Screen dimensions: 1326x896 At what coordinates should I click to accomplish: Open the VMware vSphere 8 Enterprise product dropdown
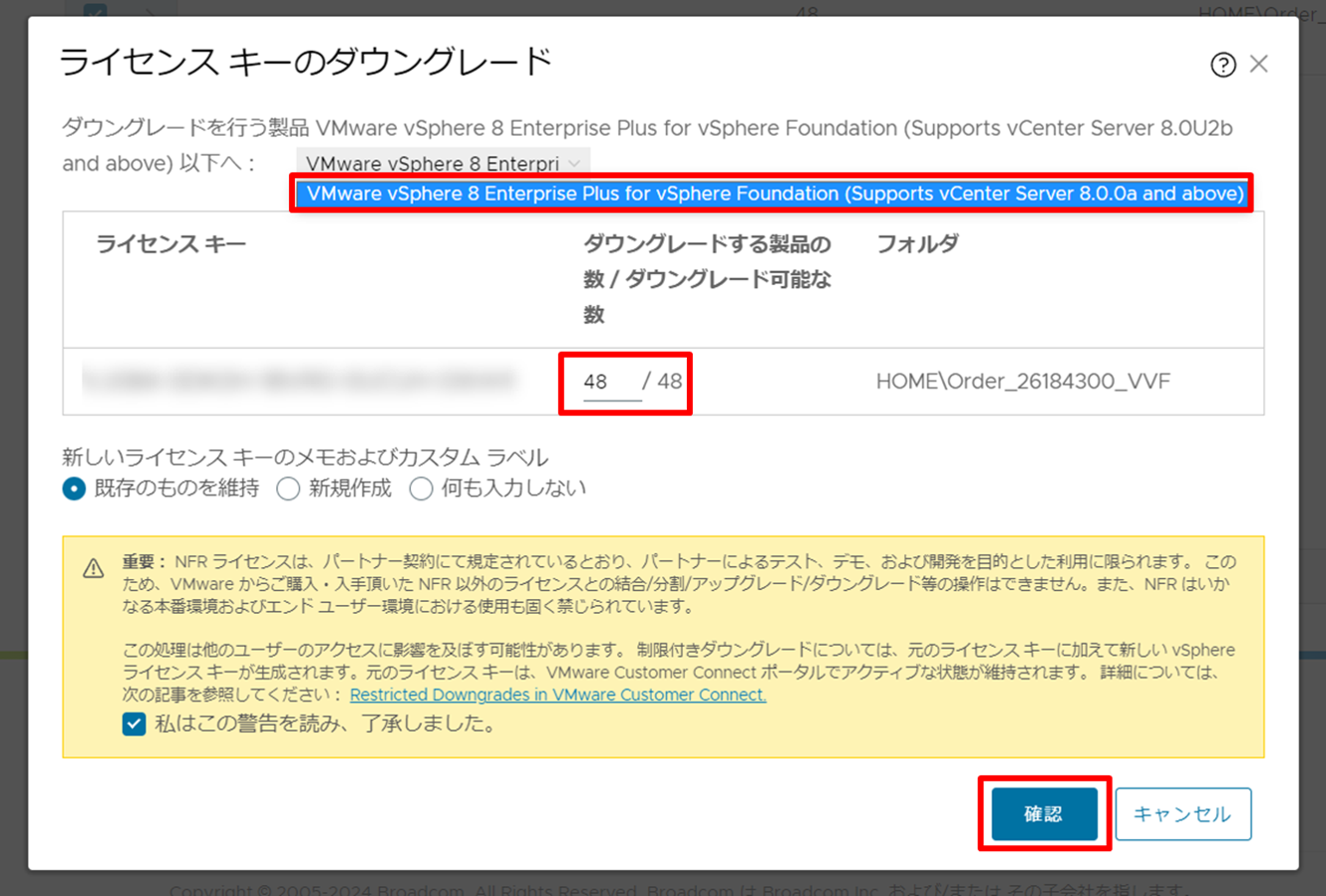tap(444, 163)
